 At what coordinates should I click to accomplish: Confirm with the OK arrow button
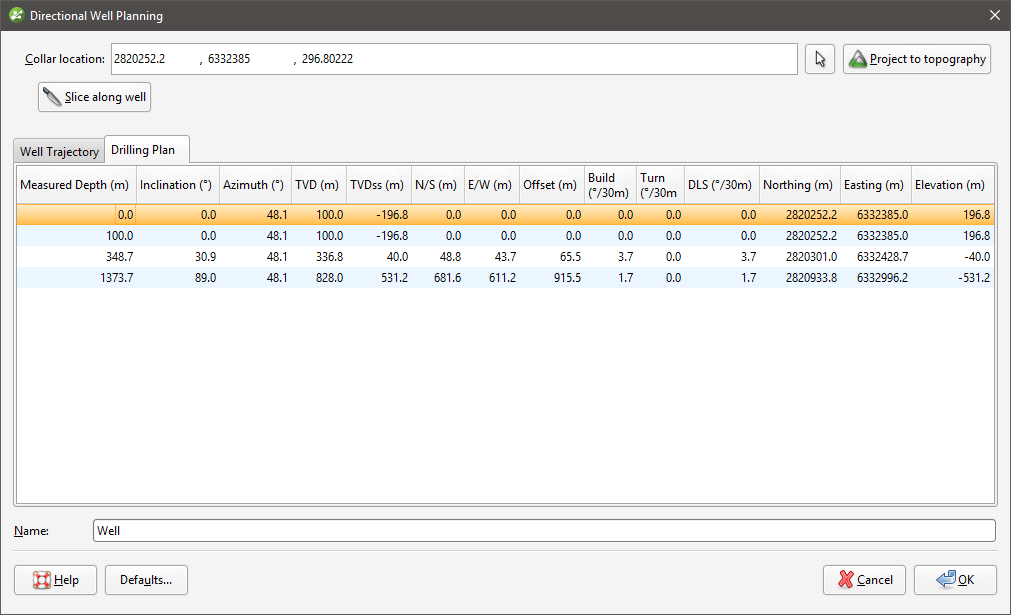954,580
